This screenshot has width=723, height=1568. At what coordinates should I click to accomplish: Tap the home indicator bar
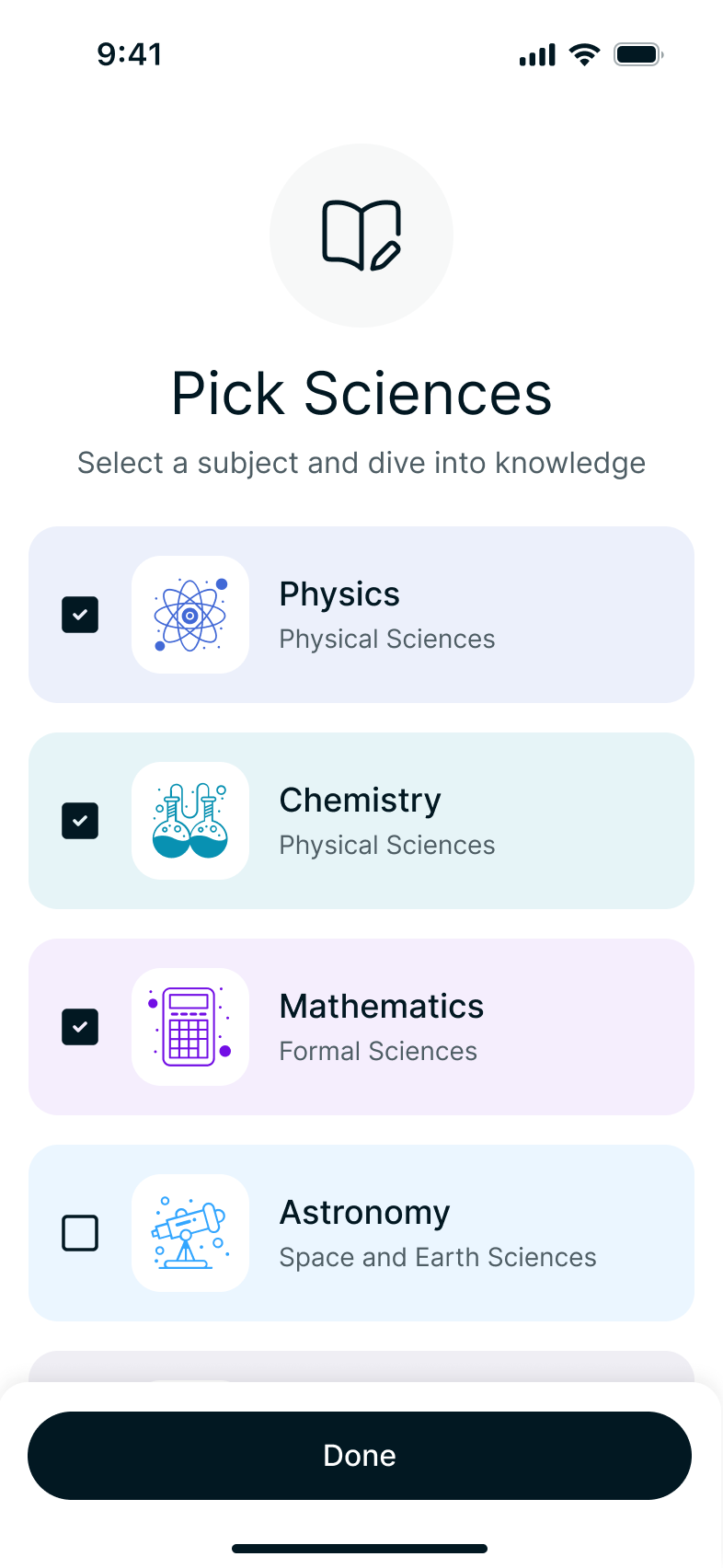tap(360, 1549)
